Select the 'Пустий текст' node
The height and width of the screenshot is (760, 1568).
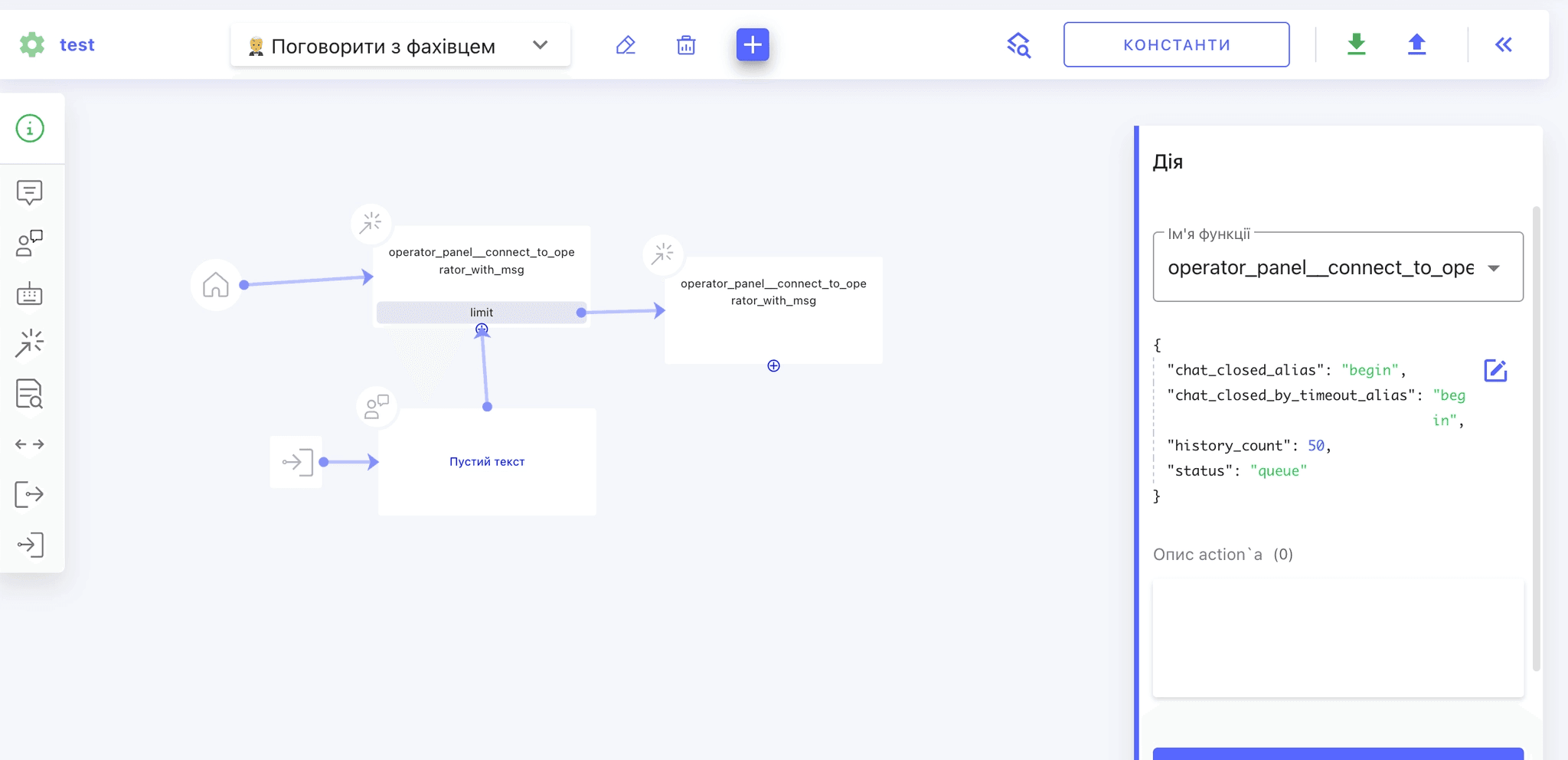tap(487, 461)
